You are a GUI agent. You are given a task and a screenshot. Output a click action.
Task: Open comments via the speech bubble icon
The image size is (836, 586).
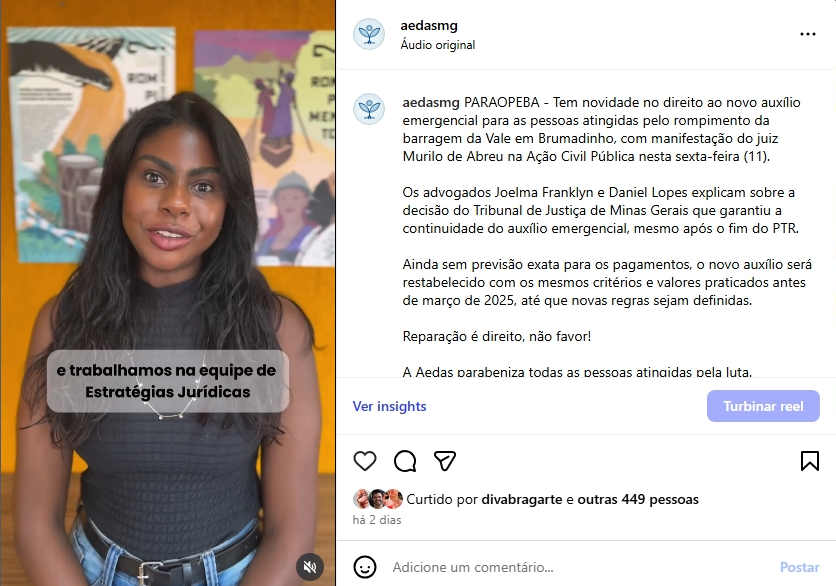[x=405, y=461]
